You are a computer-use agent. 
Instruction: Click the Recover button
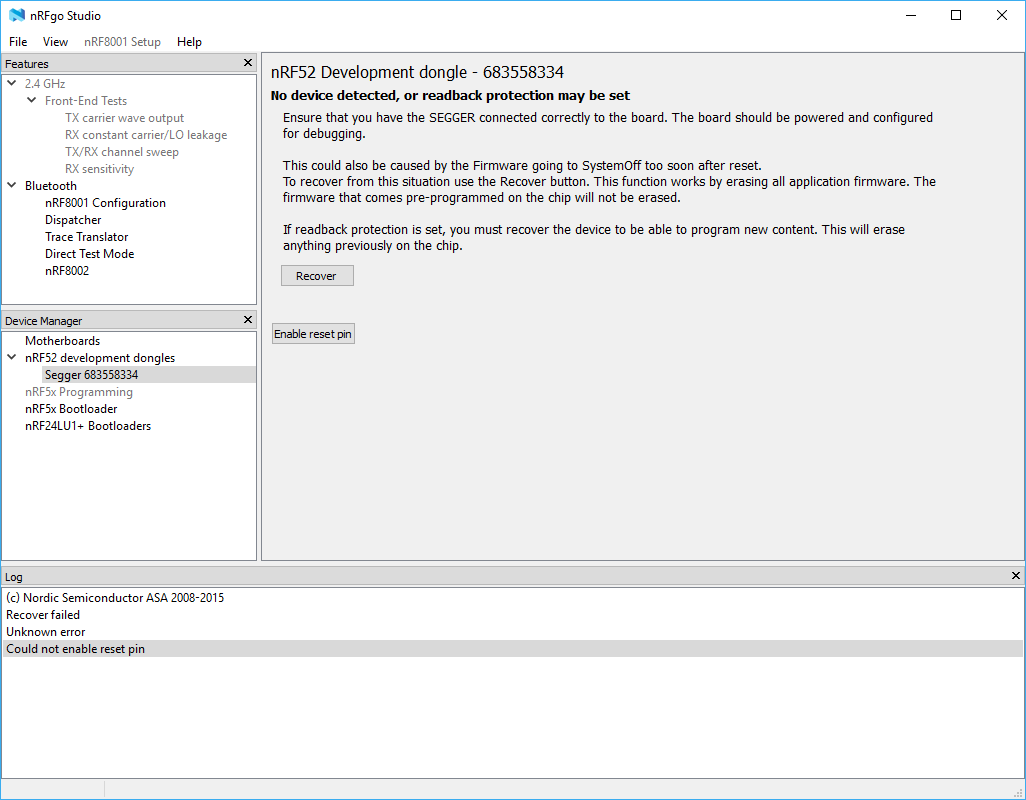317,276
